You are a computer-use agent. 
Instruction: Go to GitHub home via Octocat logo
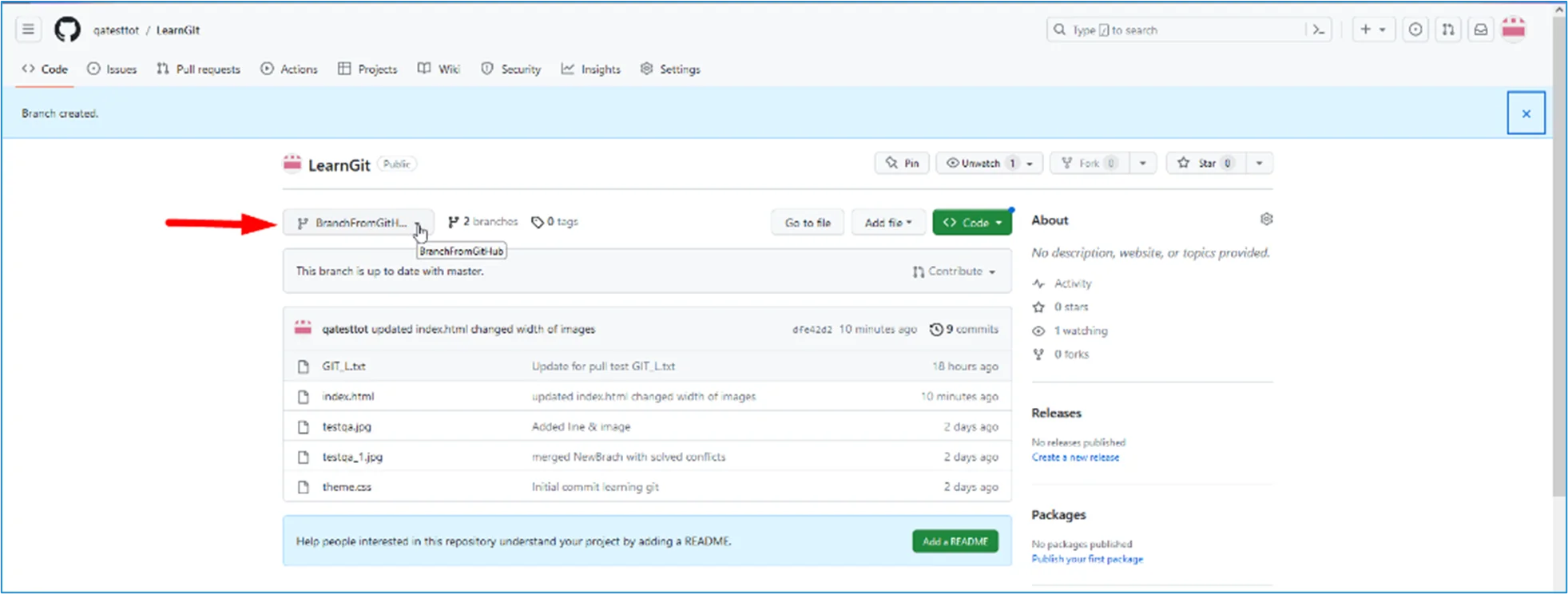67,30
